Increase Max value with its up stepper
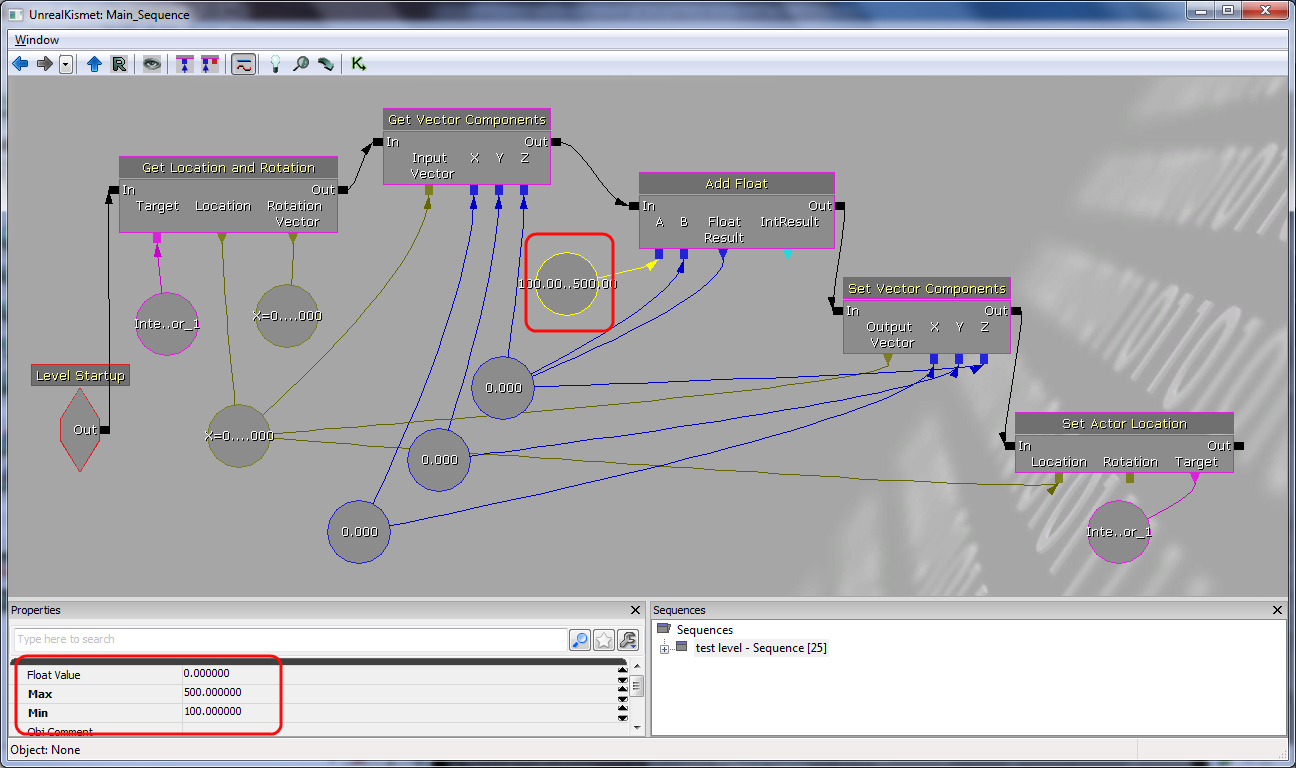The height and width of the screenshot is (768, 1296). tap(622, 689)
